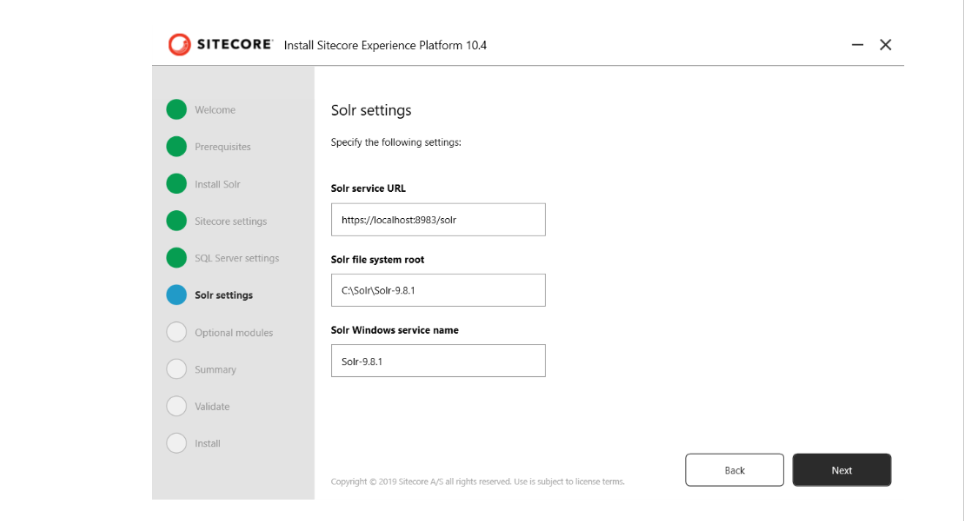Close the Sitecore installer window

pos(885,44)
